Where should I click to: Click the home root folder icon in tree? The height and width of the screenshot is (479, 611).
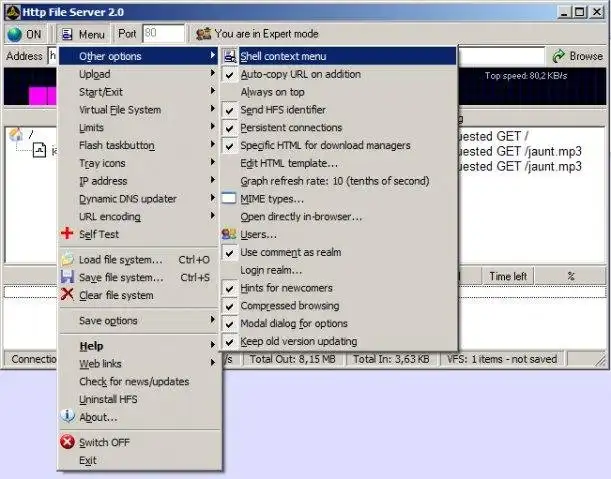16,134
